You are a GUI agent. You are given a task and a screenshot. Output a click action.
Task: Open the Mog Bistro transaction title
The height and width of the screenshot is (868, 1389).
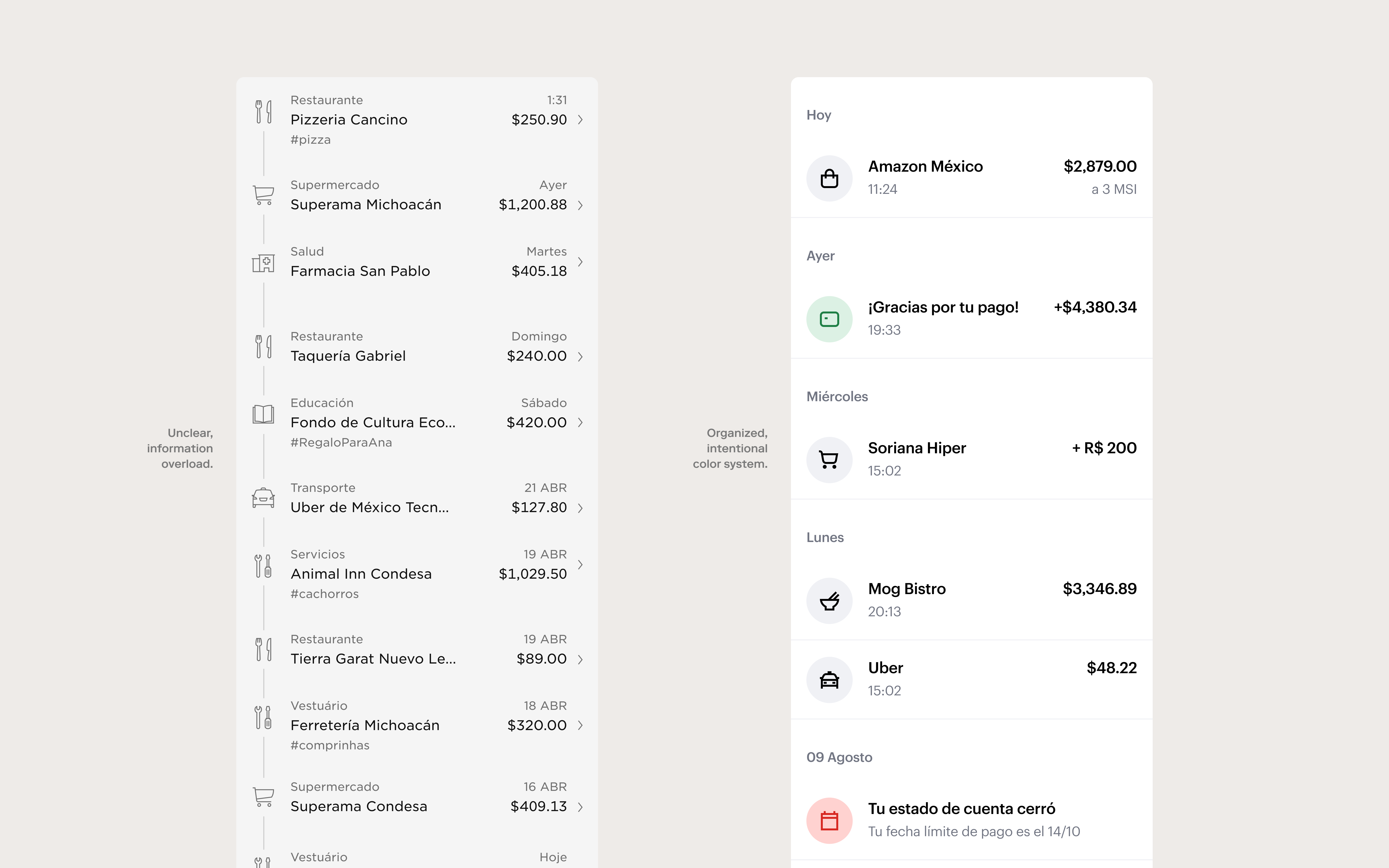click(907, 589)
